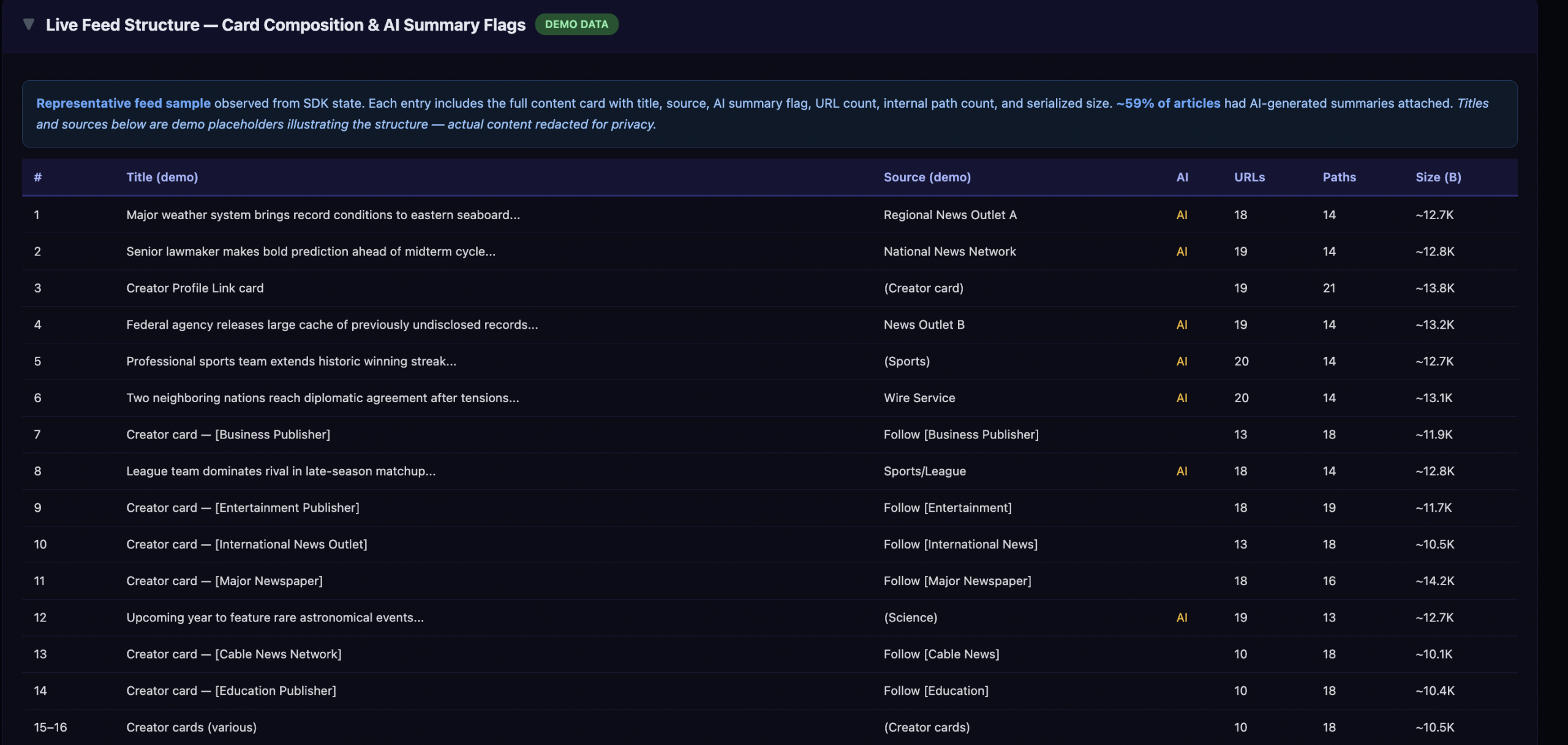Image resolution: width=1568 pixels, height=745 pixels.
Task: Click AI flag for Wire Service row
Action: click(1182, 398)
